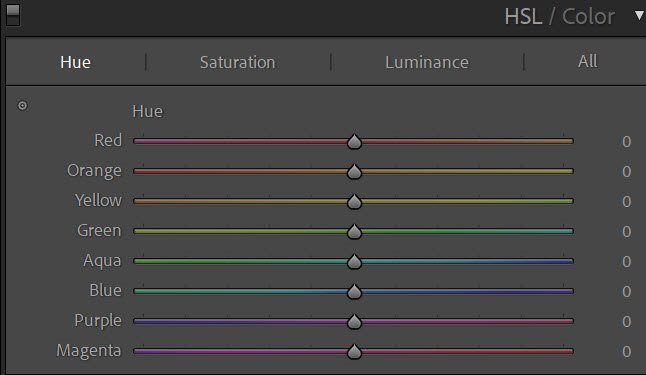Click the Blue hue slider handle
The width and height of the screenshot is (646, 375).
(x=354, y=291)
